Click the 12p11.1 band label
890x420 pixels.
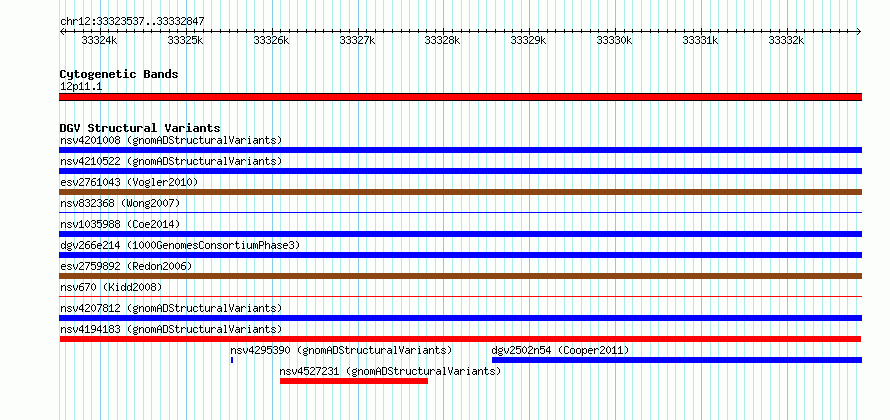click(81, 87)
